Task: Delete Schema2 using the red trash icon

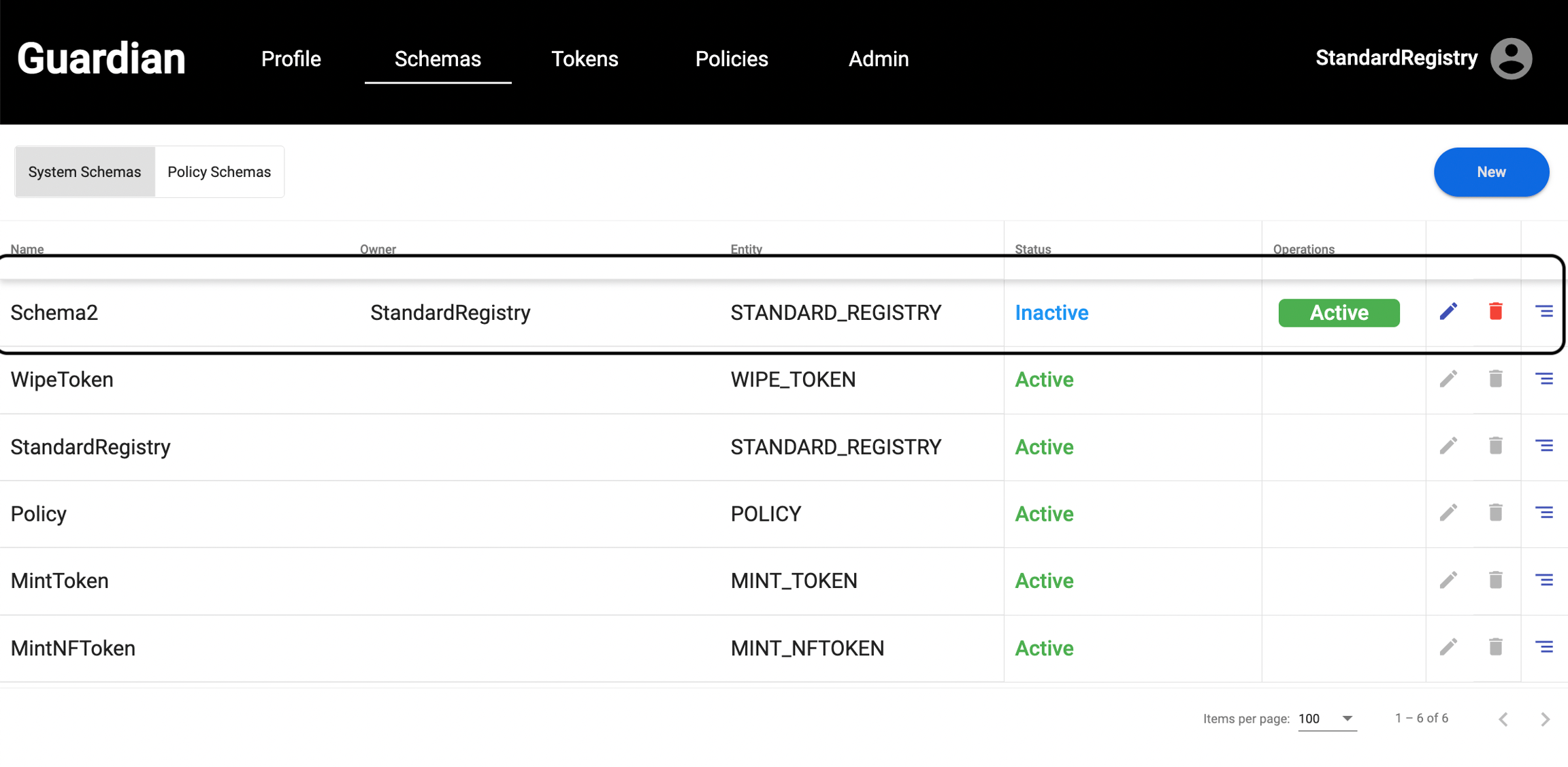Action: coord(1495,312)
